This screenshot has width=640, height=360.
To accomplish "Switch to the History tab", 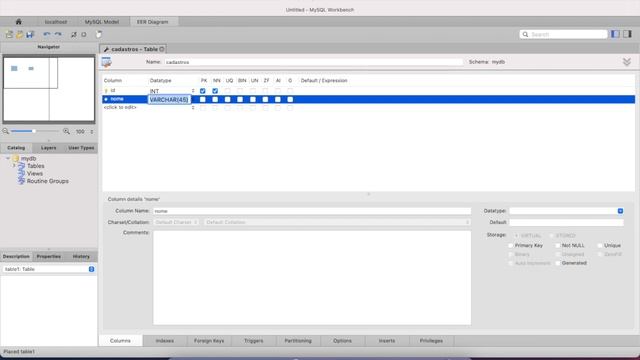I will pos(81,257).
